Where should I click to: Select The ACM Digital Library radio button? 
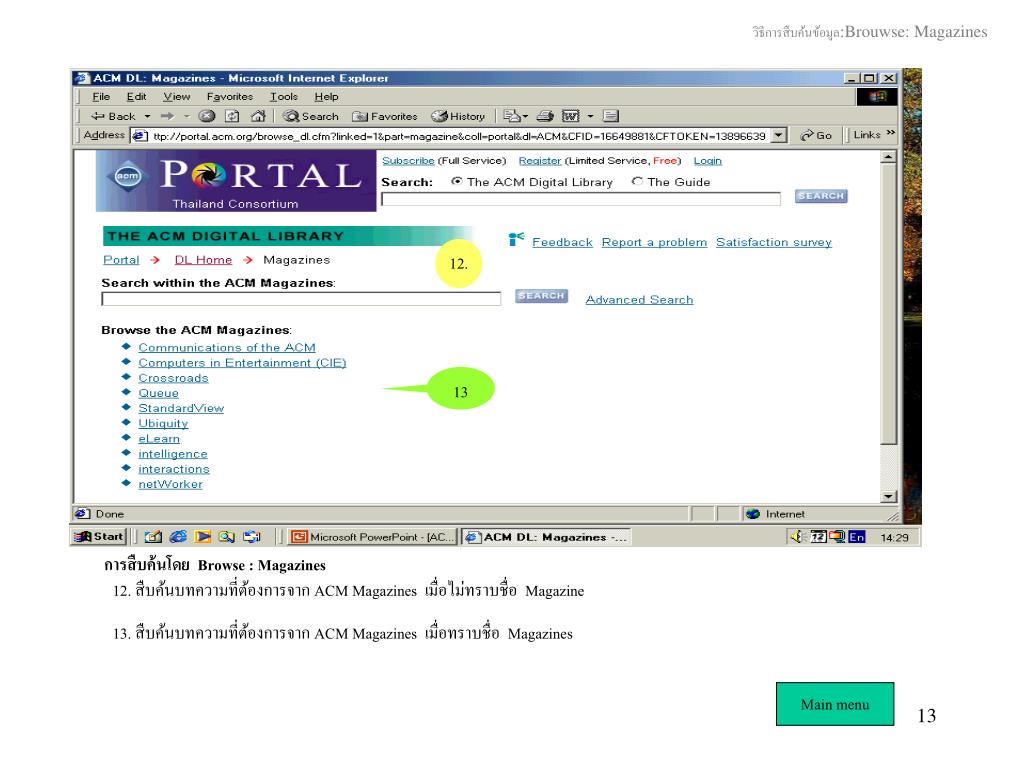click(456, 181)
